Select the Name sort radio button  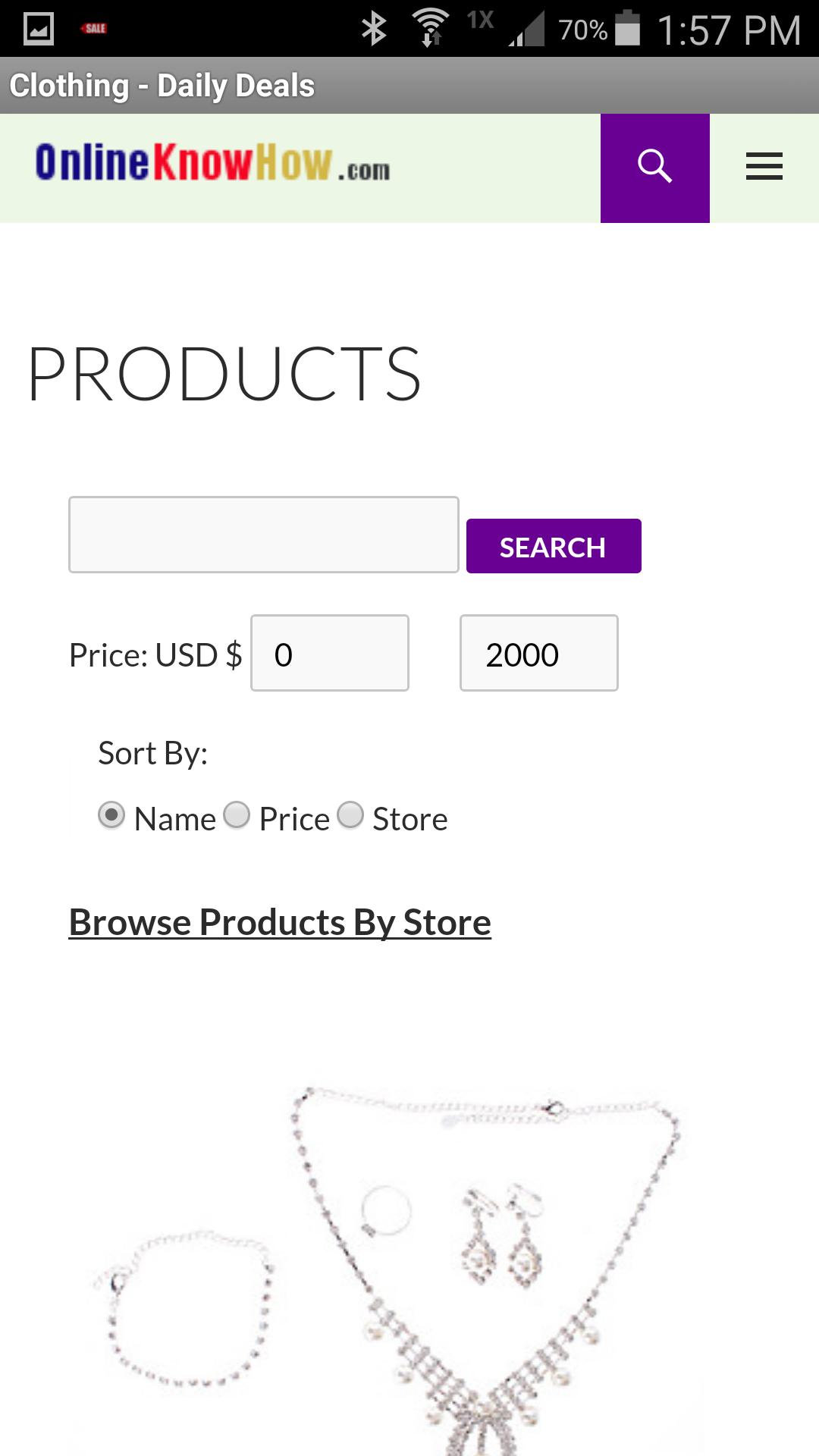(x=111, y=815)
